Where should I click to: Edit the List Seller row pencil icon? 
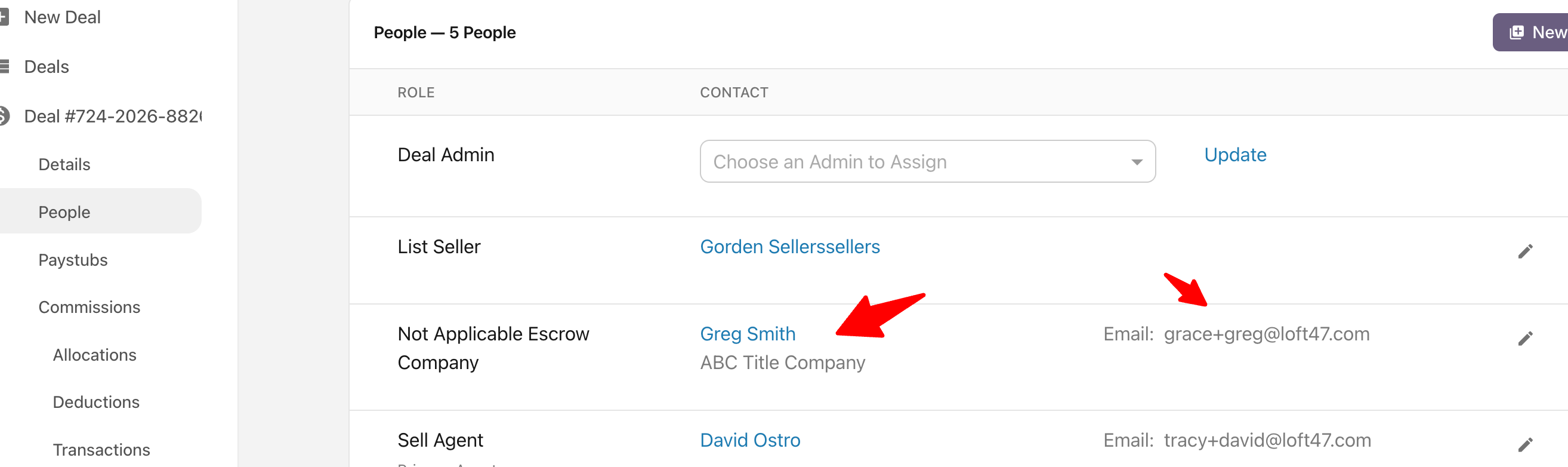tap(1525, 251)
